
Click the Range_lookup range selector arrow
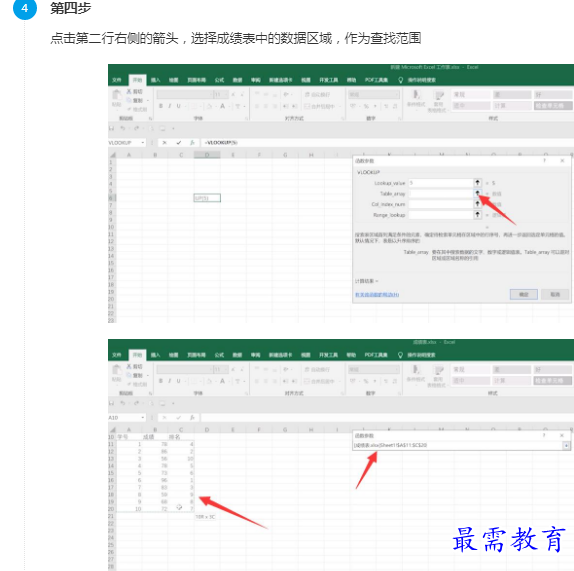pyautogui.click(x=477, y=215)
